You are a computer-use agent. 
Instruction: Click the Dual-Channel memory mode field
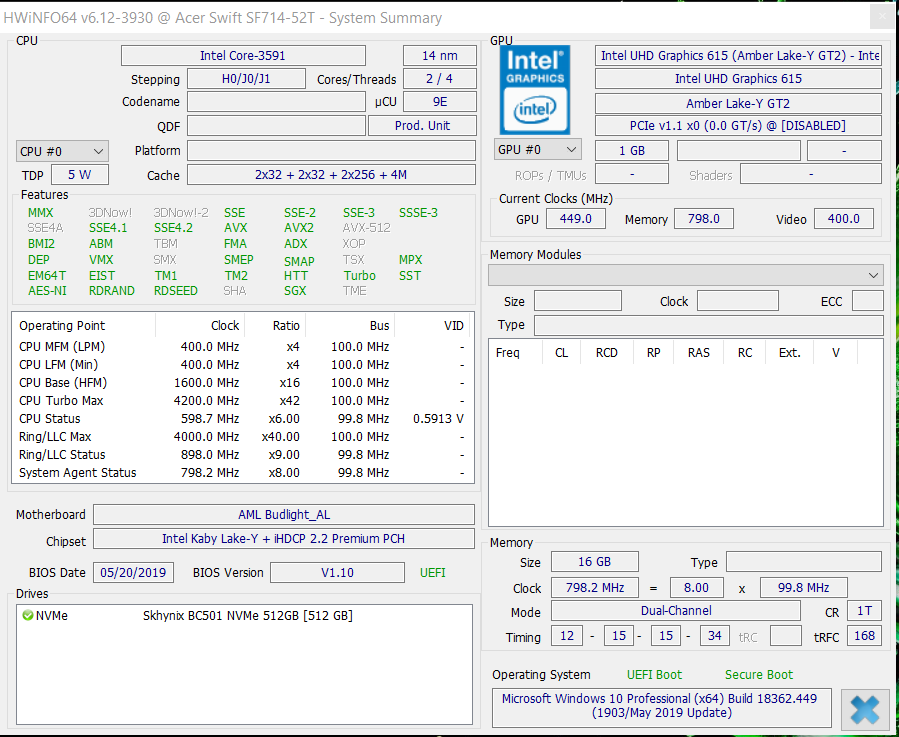(675, 611)
